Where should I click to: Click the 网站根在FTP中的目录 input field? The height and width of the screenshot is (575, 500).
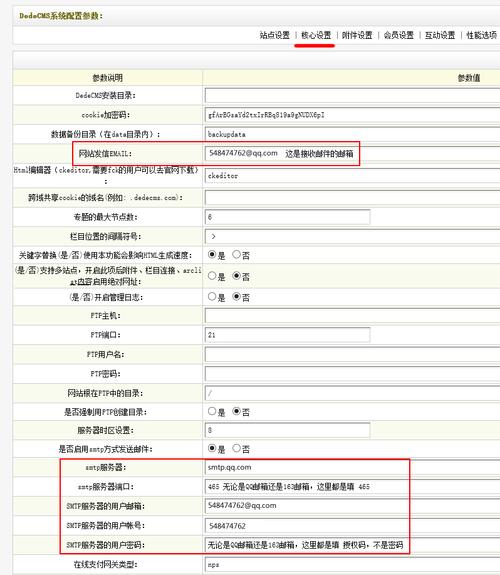coord(352,393)
